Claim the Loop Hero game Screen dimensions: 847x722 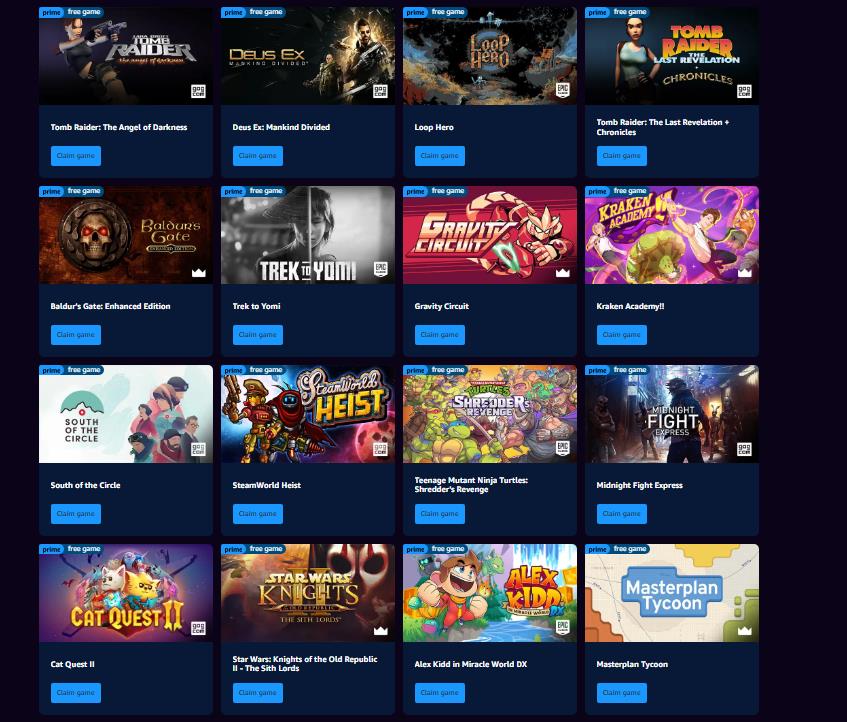coord(440,156)
